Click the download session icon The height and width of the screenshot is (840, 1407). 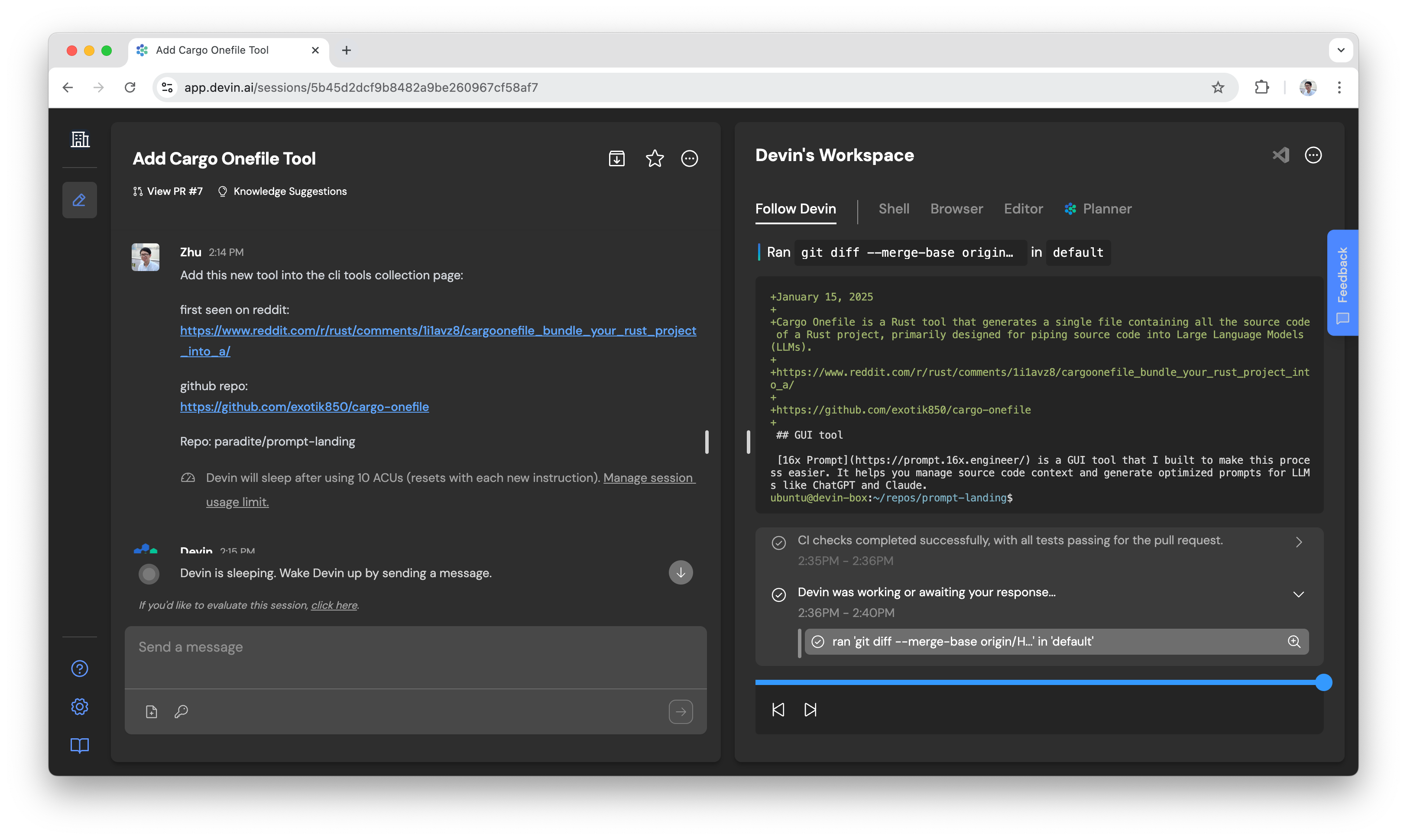point(616,158)
